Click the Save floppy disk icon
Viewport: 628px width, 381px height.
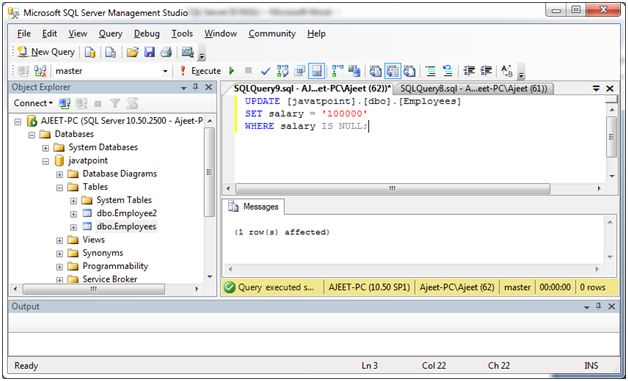149,52
